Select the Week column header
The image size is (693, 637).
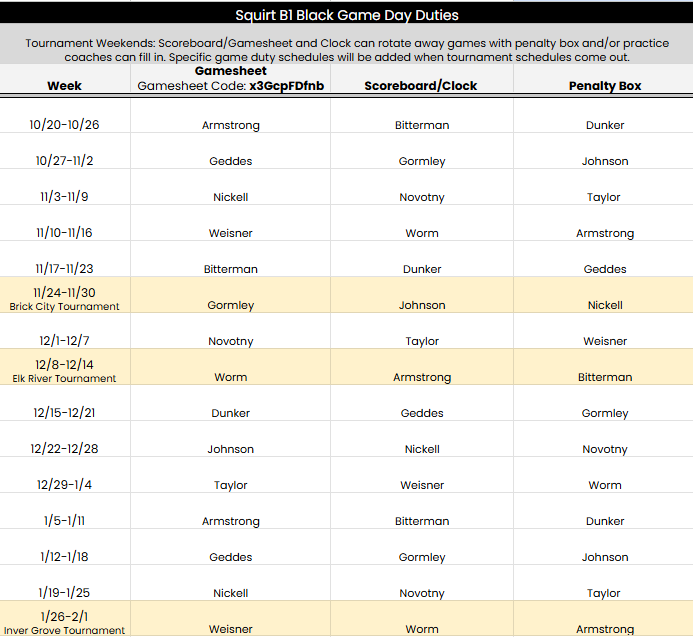tap(65, 86)
